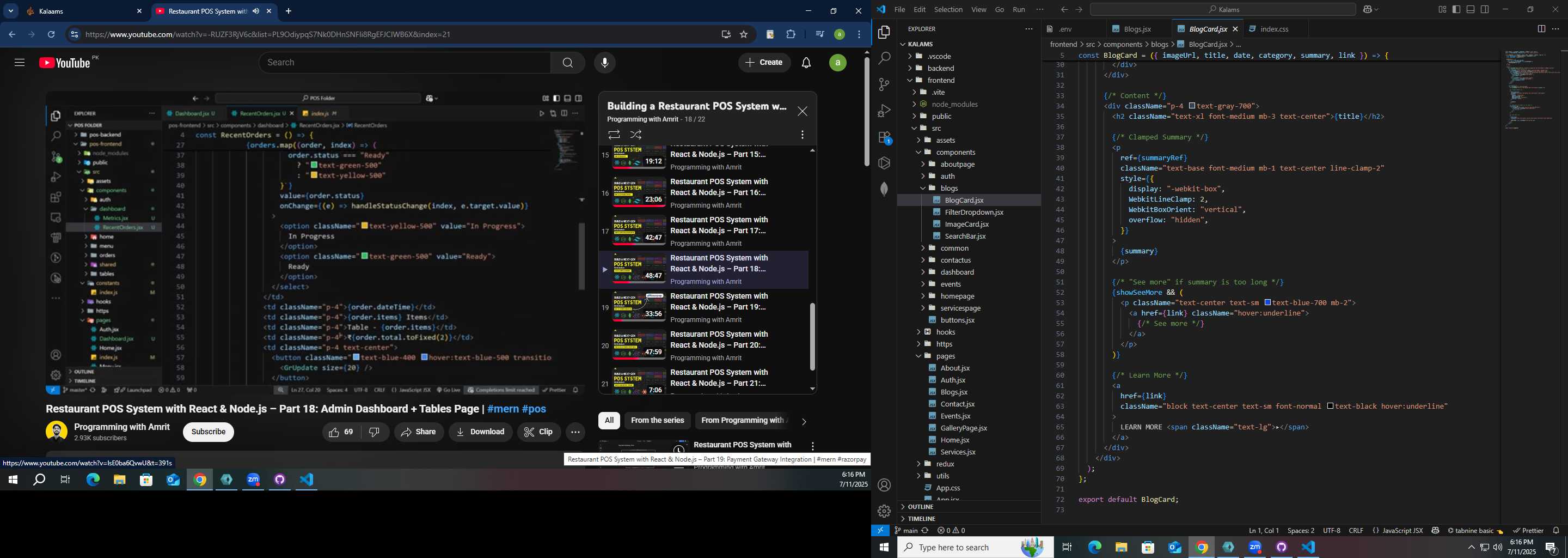
Task: Switch to the index.css editor tab
Action: click(1273, 29)
